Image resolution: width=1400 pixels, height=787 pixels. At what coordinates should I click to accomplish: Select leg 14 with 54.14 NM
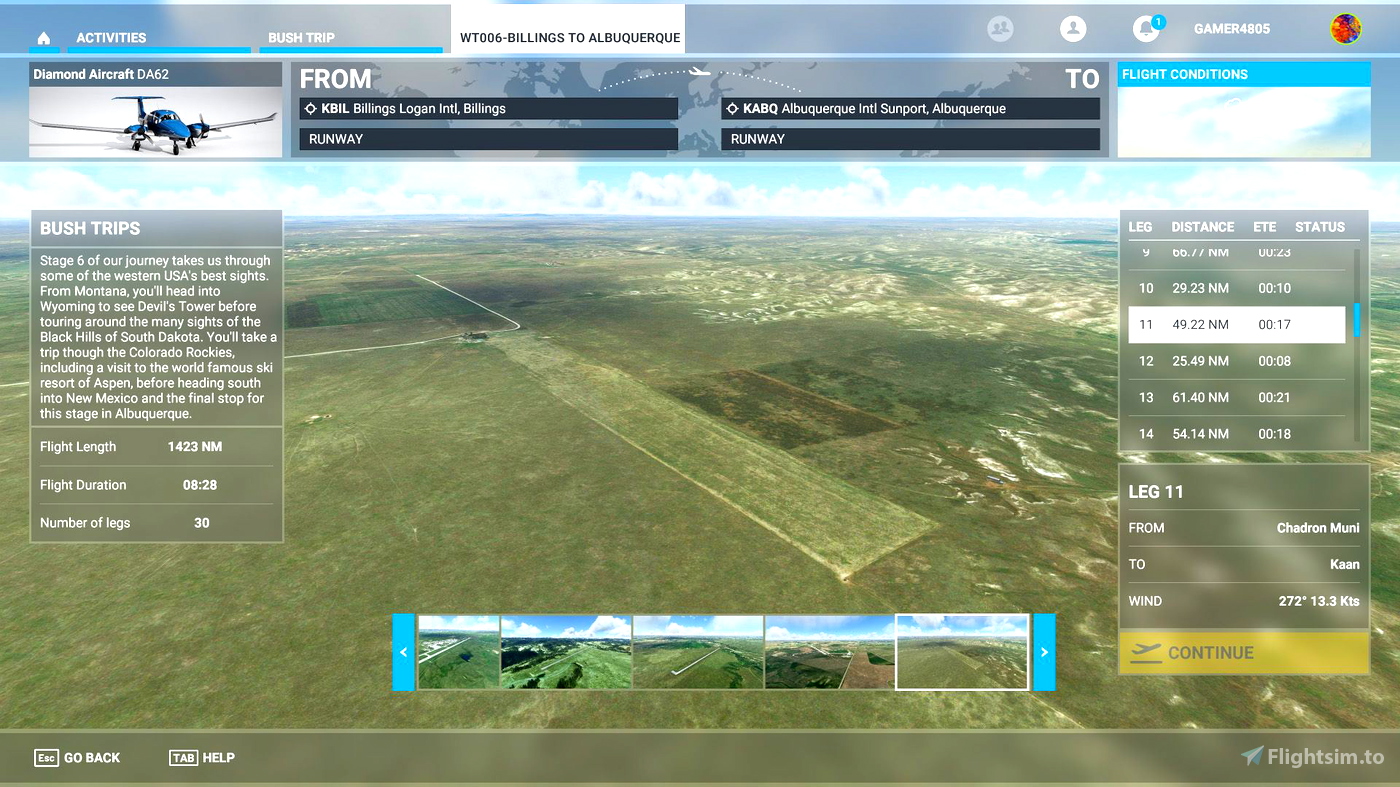coord(1237,434)
